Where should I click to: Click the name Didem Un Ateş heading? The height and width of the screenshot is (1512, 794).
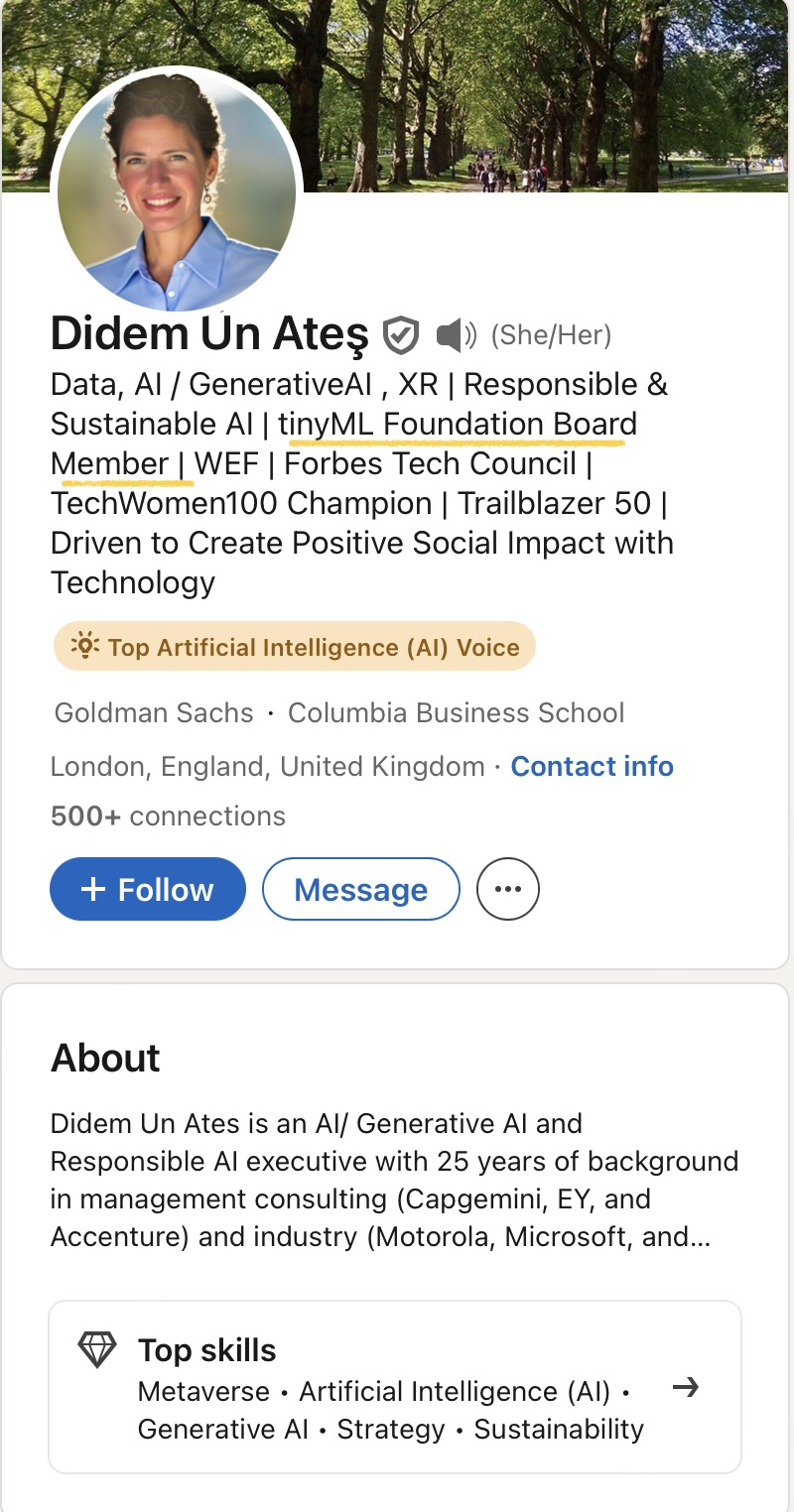[x=209, y=334]
